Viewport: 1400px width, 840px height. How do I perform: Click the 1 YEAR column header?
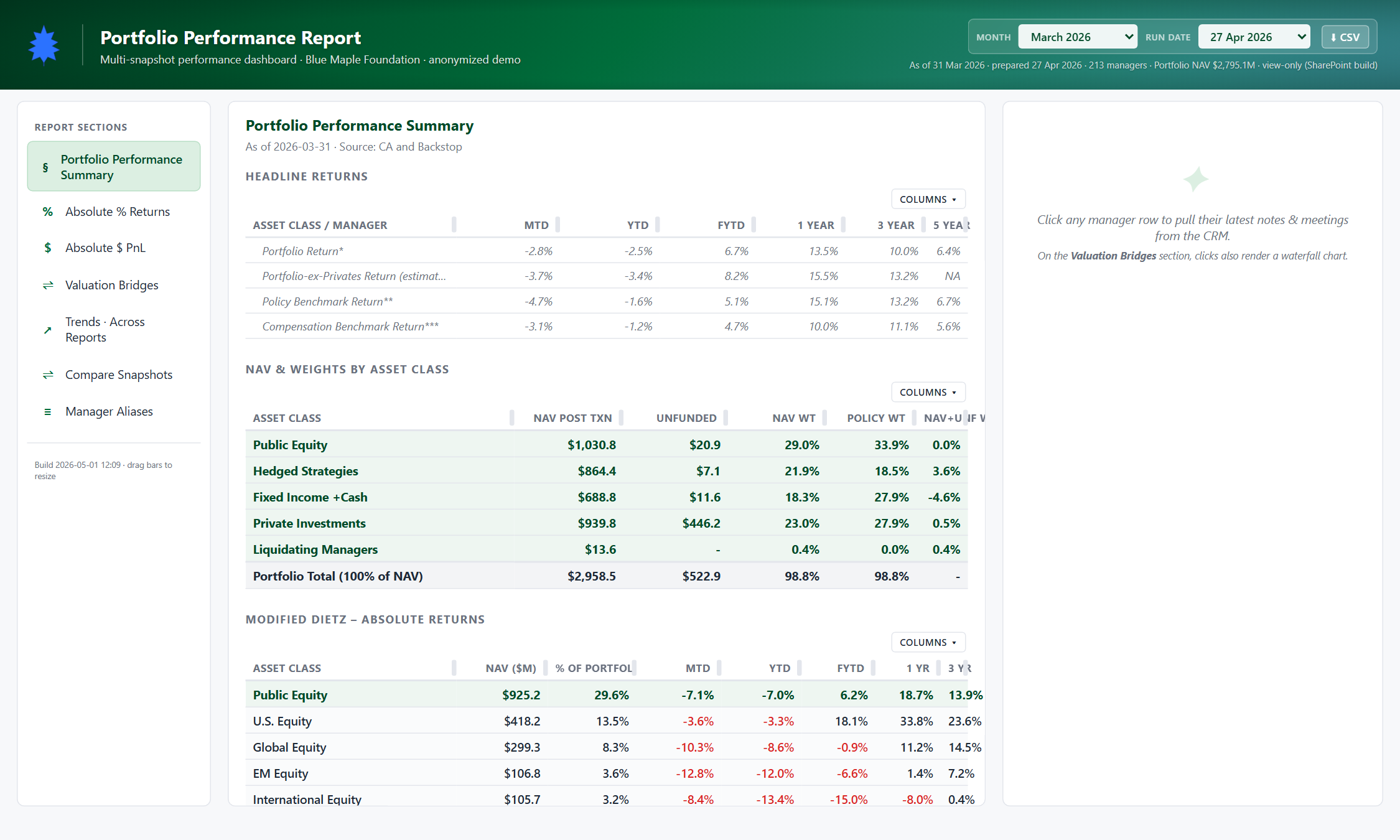[816, 225]
